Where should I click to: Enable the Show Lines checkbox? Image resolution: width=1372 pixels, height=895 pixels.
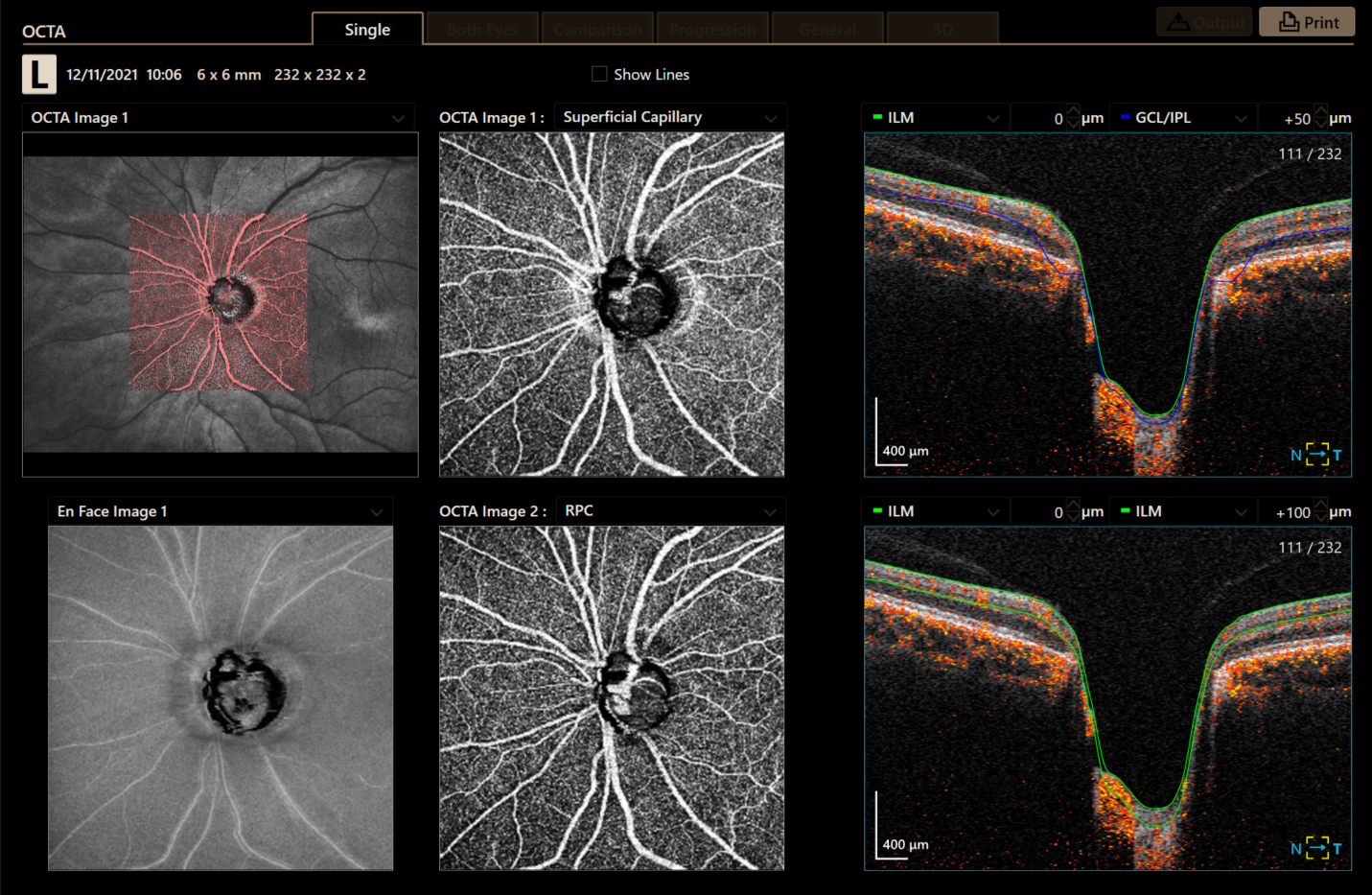pos(600,74)
